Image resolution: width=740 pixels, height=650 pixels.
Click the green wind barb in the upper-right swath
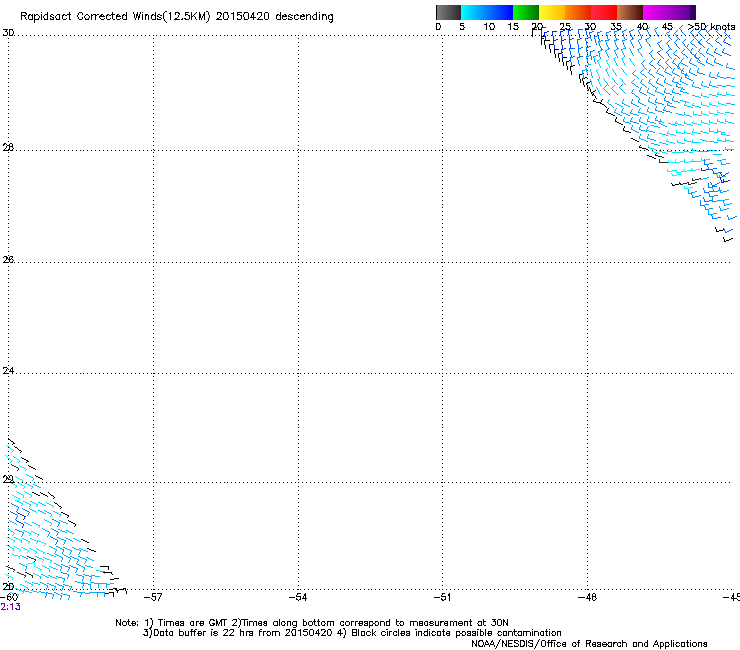point(720,177)
